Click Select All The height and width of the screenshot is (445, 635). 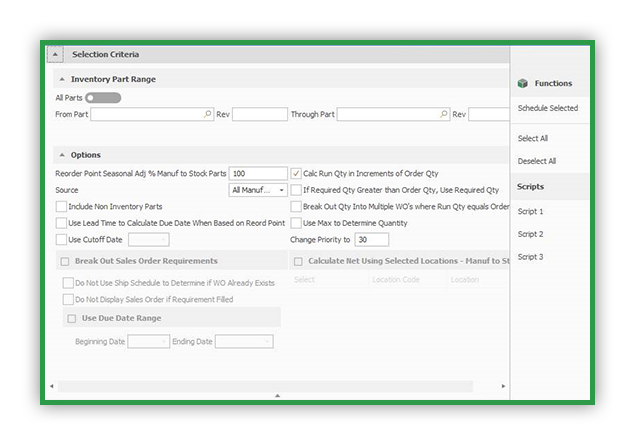point(533,138)
